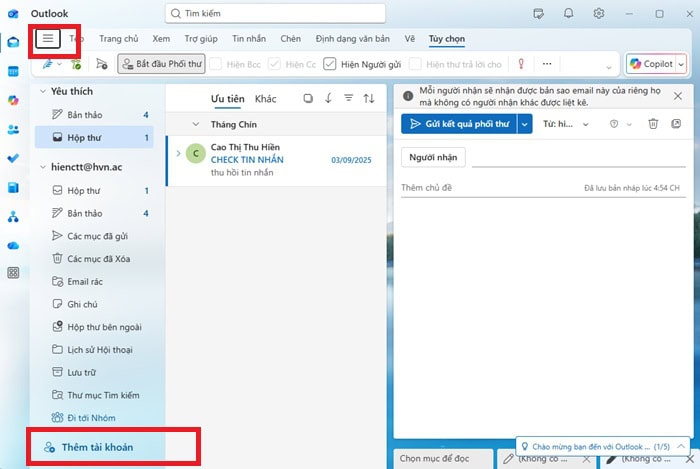This screenshot has height=469, width=700.
Task: Open the Email rác folder
Action: pyautogui.click(x=85, y=282)
